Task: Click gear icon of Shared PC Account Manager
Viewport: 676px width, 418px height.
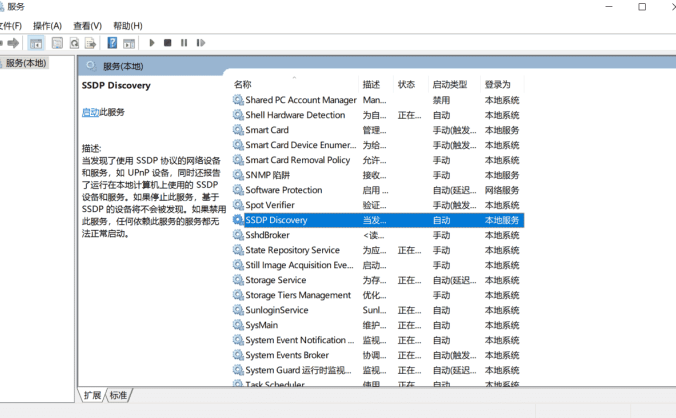Action: [238, 100]
